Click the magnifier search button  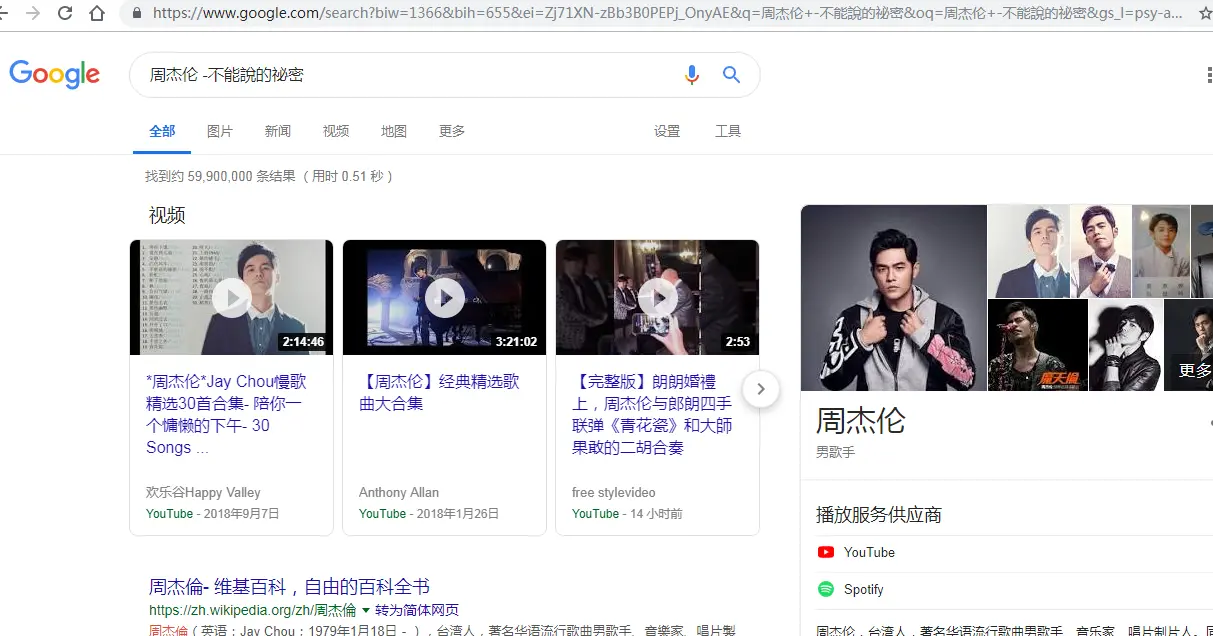click(x=731, y=74)
